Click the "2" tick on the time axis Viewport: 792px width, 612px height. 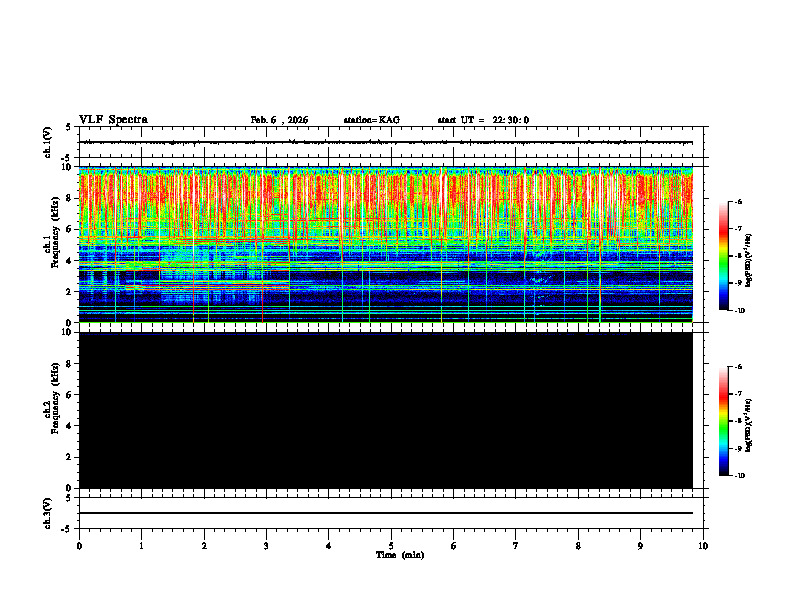point(204,546)
